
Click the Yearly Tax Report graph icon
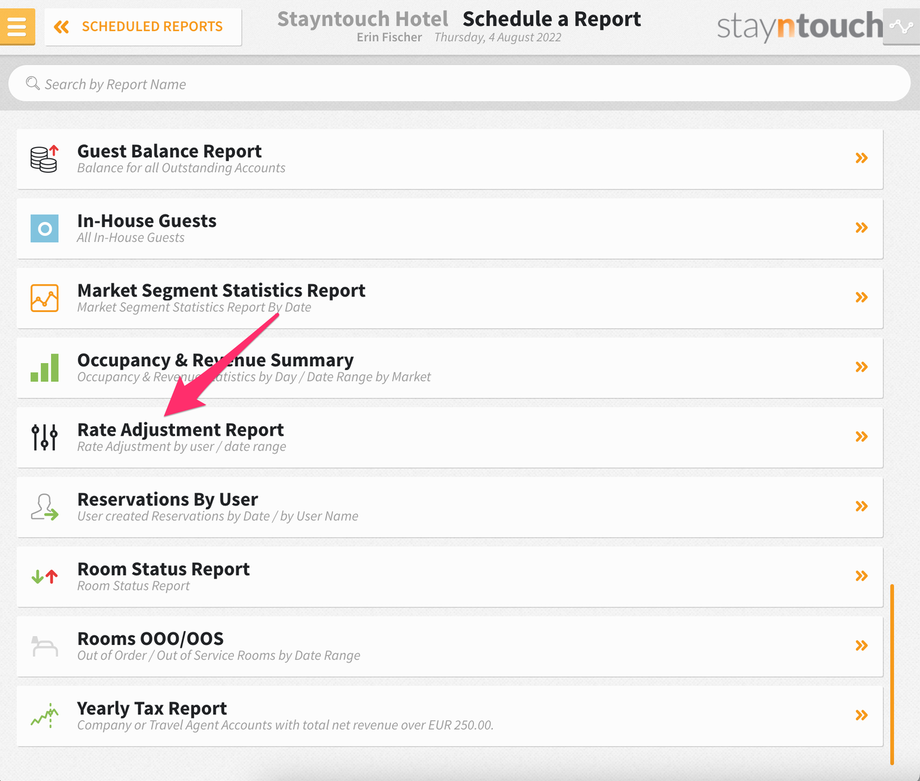coord(45,716)
